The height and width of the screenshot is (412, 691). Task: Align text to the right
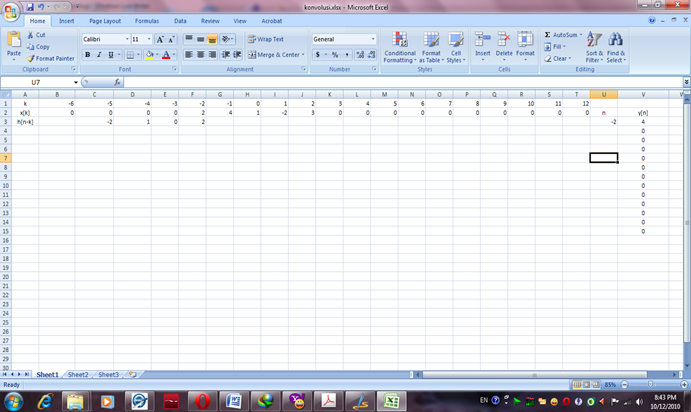[212, 55]
